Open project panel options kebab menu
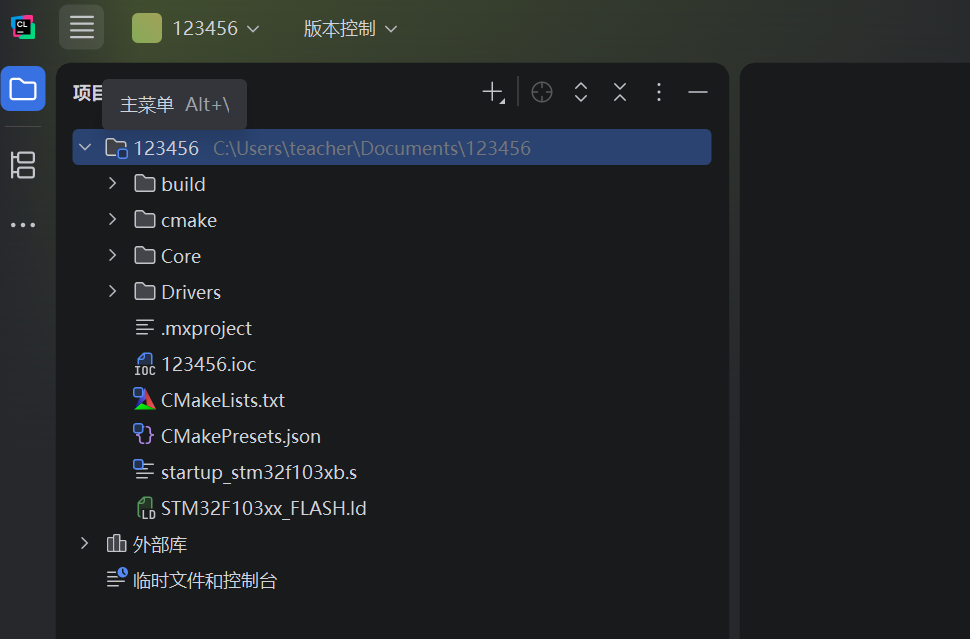 (x=659, y=92)
